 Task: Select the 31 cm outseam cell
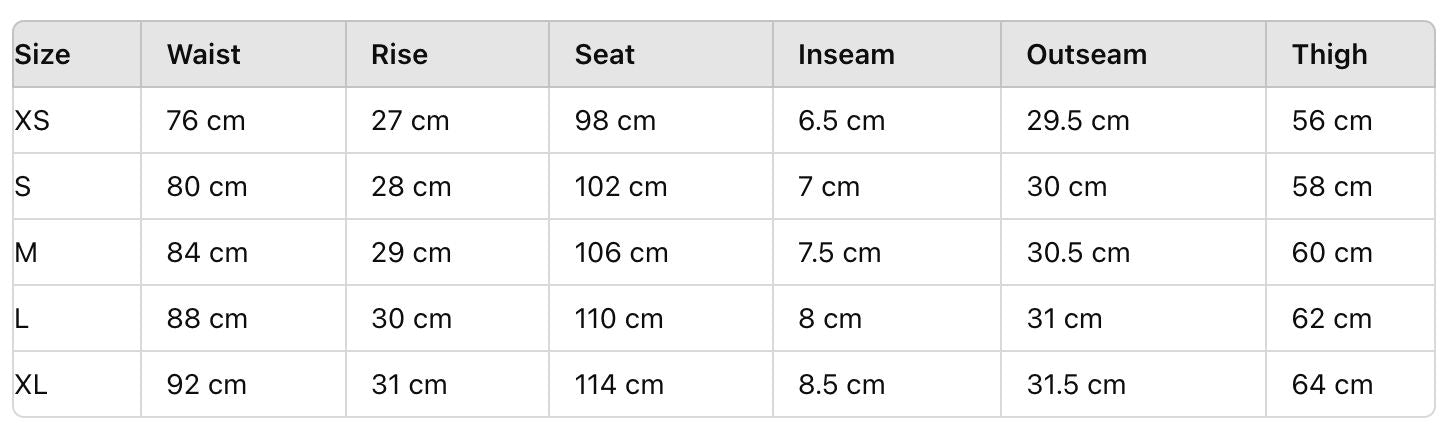[1064, 319]
